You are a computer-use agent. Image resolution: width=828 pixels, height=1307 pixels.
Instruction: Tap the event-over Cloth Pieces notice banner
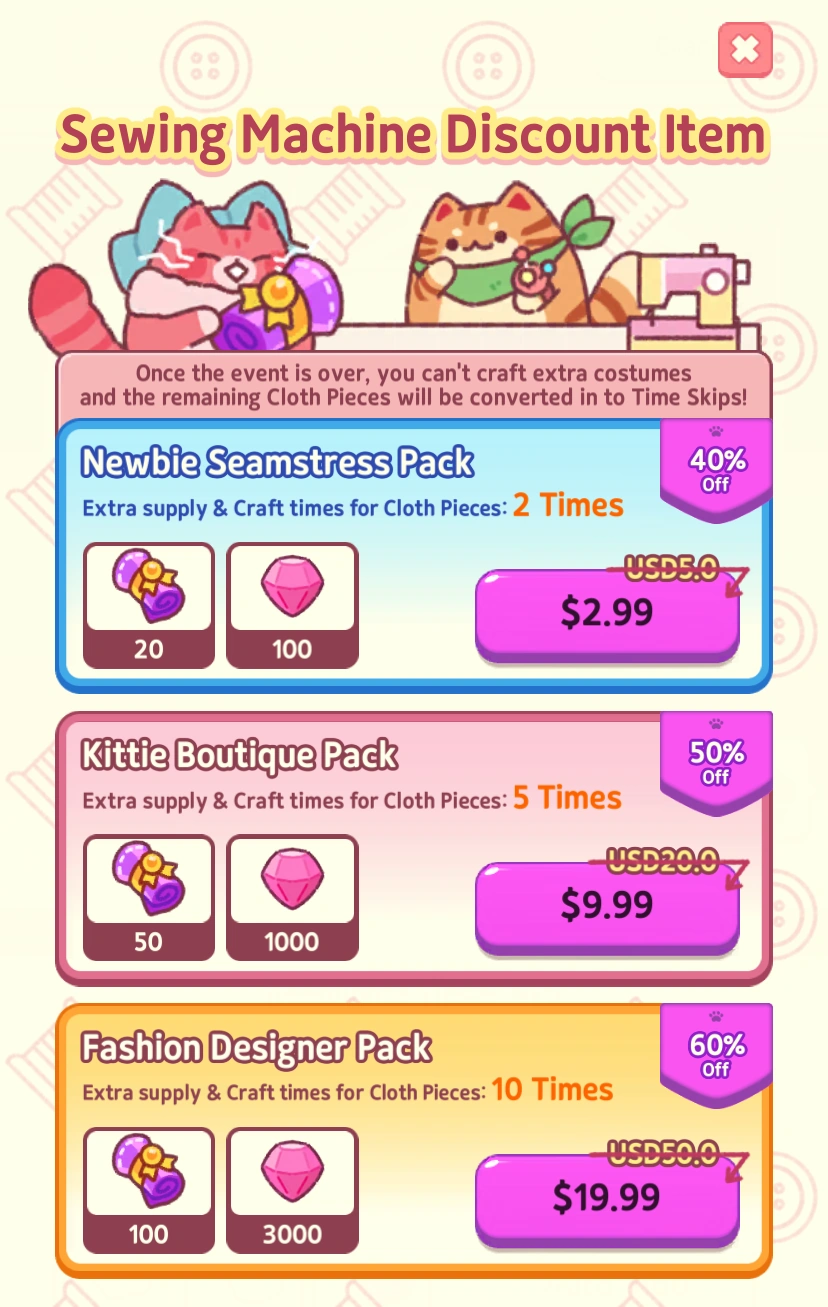(414, 385)
